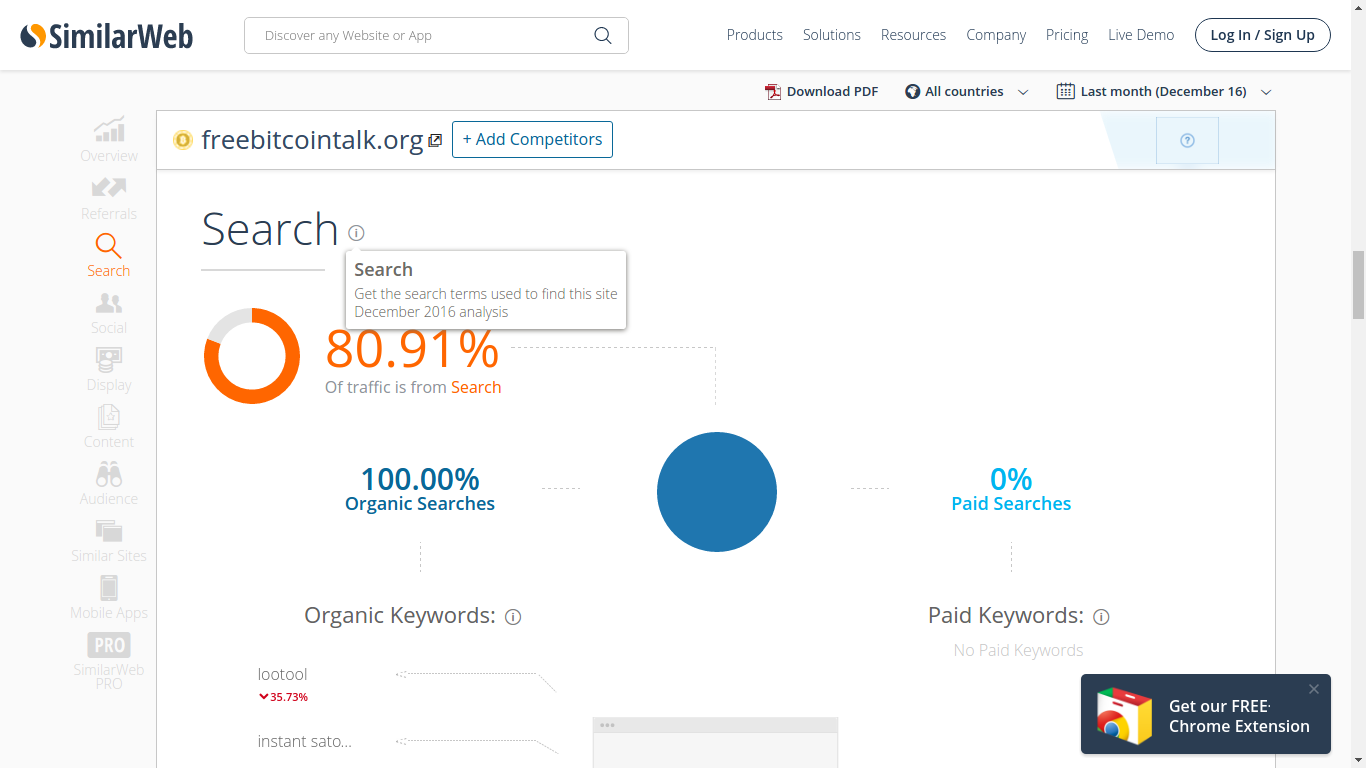This screenshot has width=1366, height=768.
Task: Open the Overview sidebar section
Action: coord(109,139)
